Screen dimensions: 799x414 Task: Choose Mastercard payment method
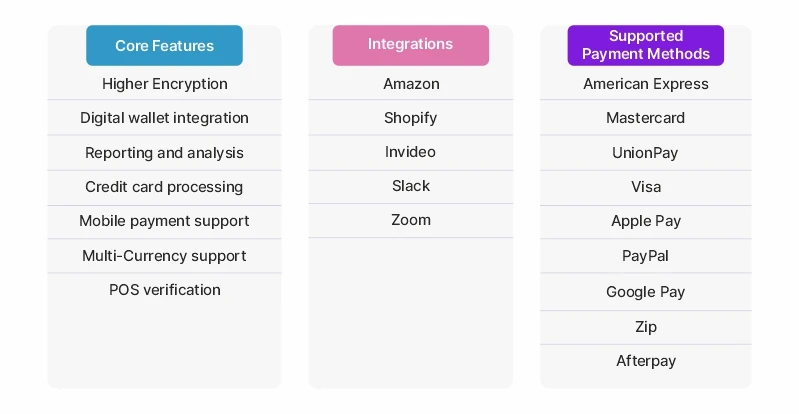645,118
